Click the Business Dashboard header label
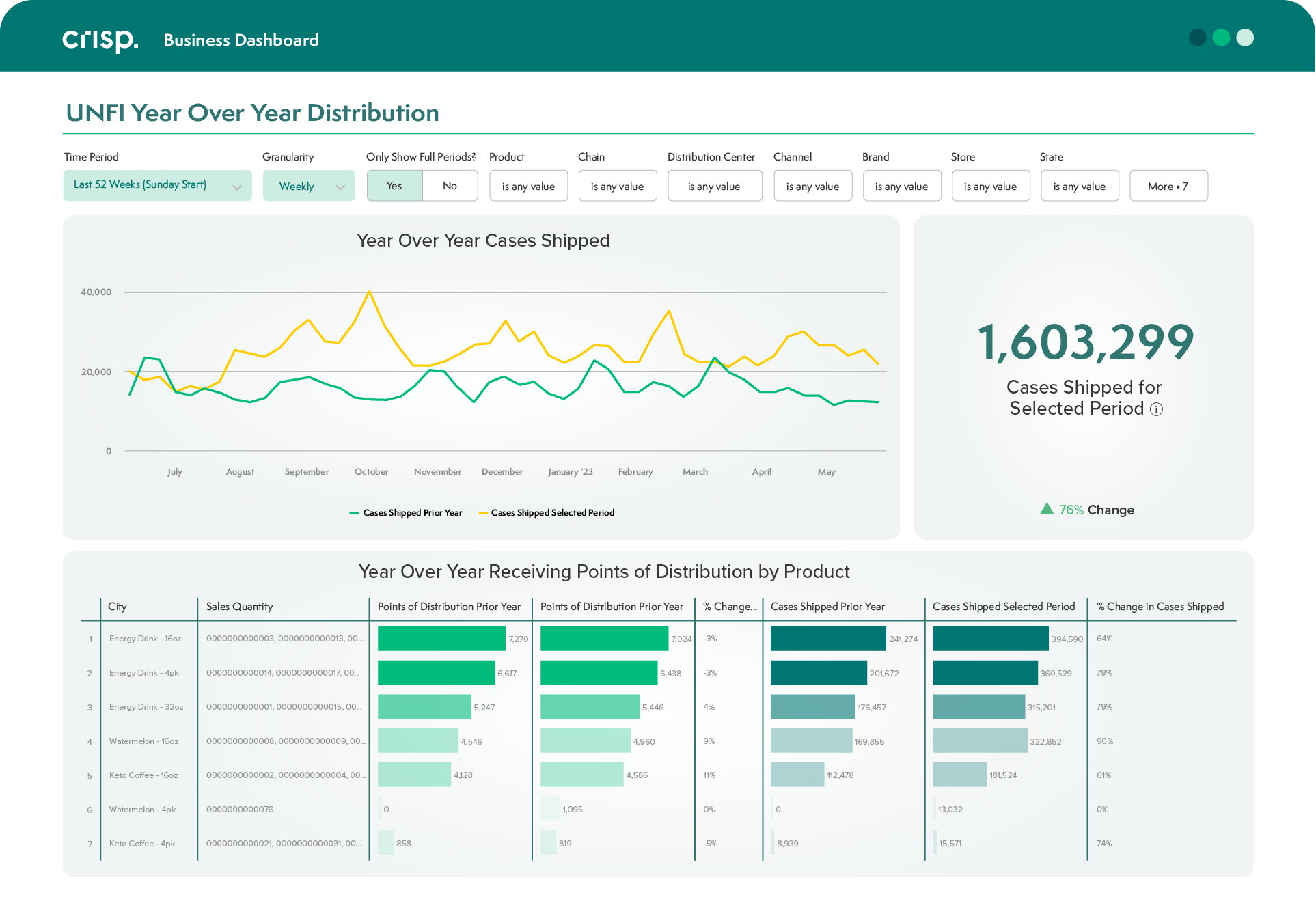This screenshot has height=897, width=1316. point(241,40)
